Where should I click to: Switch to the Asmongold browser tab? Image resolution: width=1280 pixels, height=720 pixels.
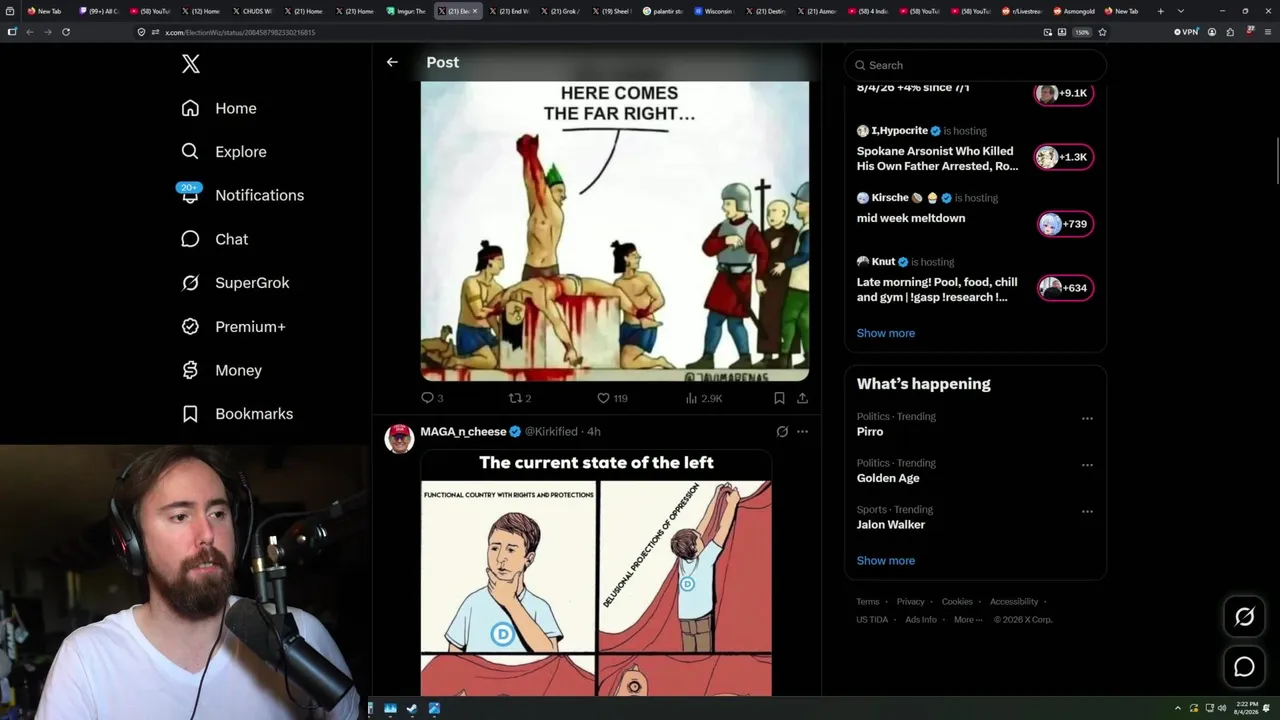[x=1075, y=11]
